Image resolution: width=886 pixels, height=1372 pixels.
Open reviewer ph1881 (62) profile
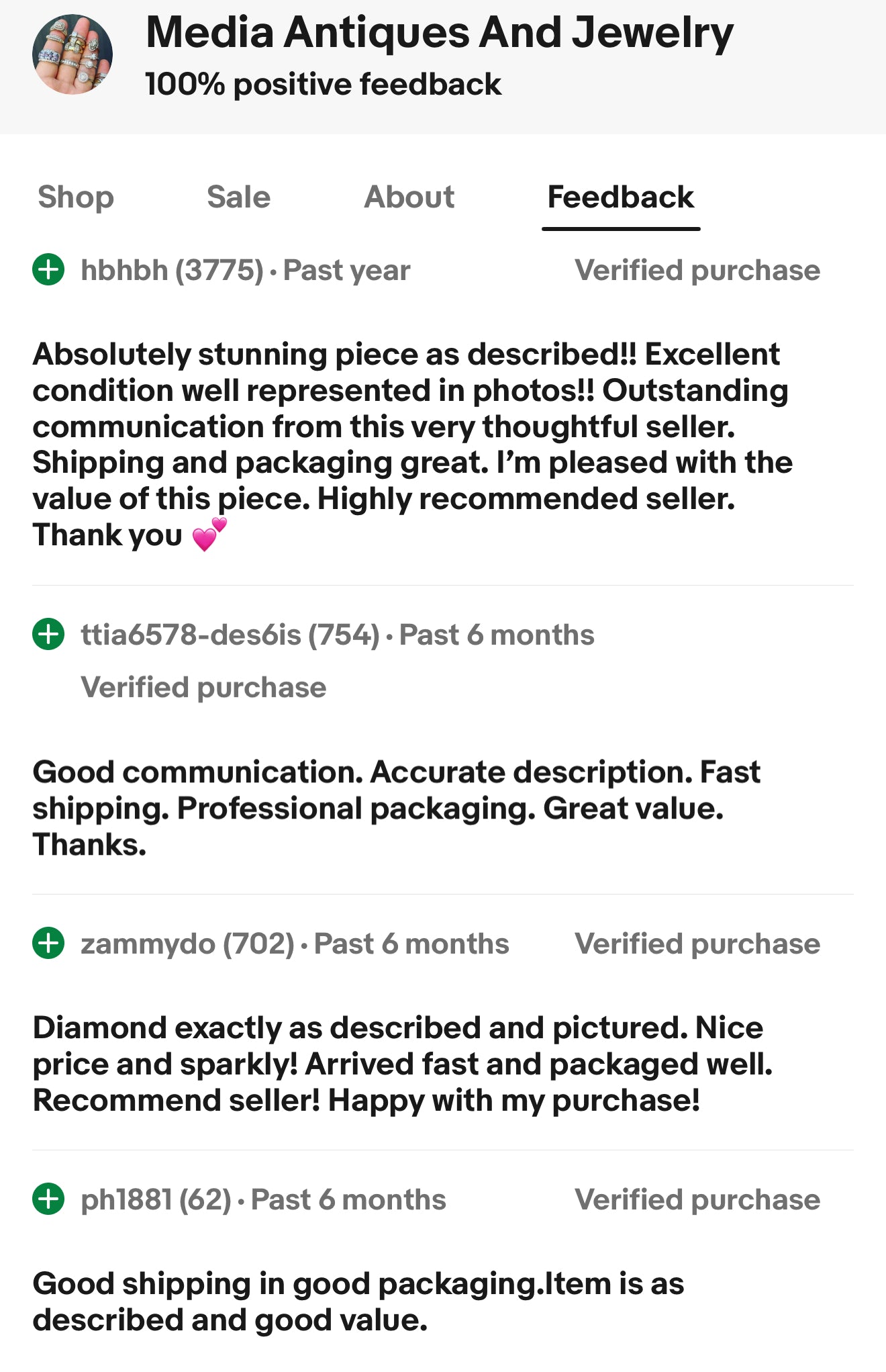156,1200
